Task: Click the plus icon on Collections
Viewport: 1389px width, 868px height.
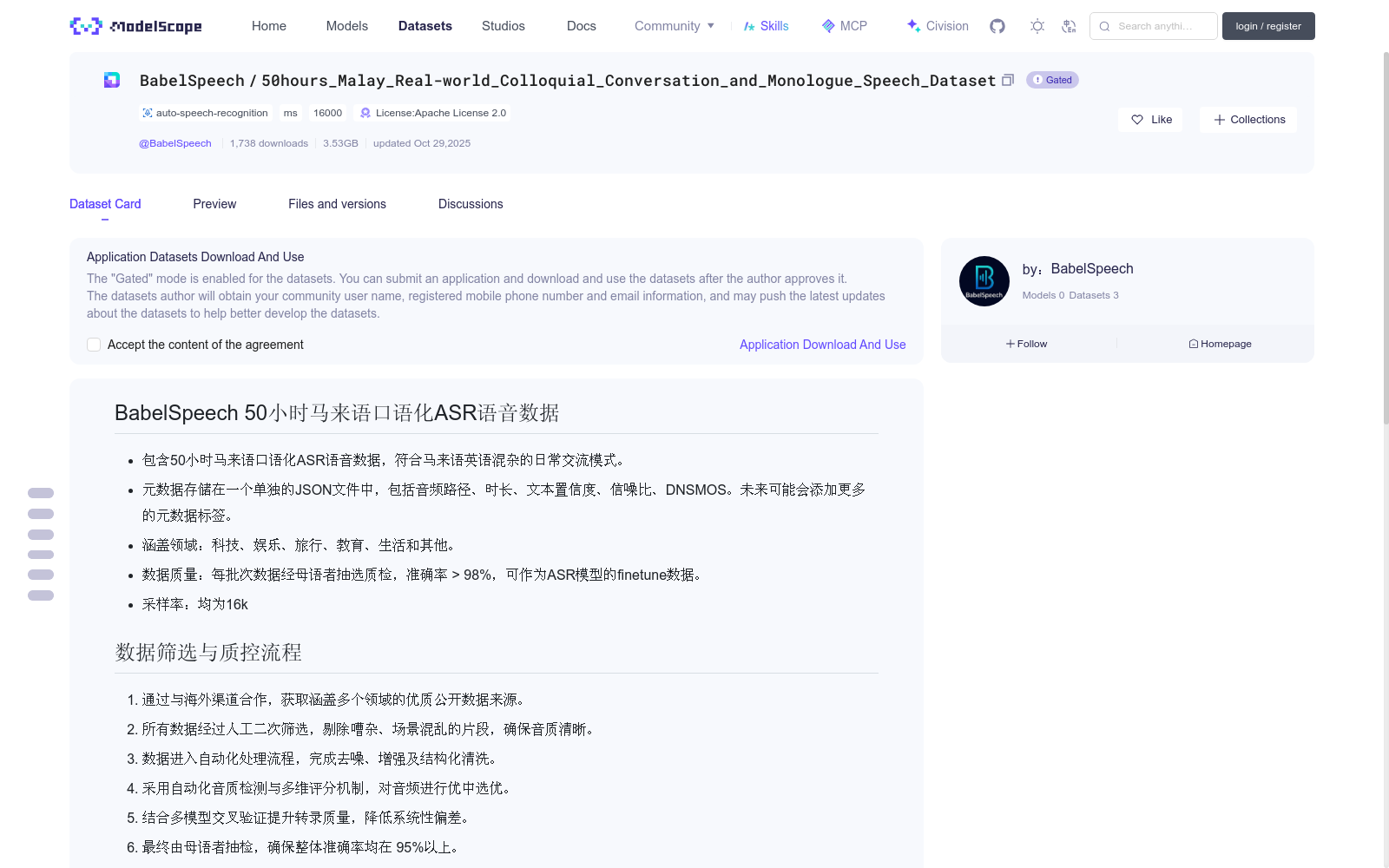Action: tap(1220, 120)
